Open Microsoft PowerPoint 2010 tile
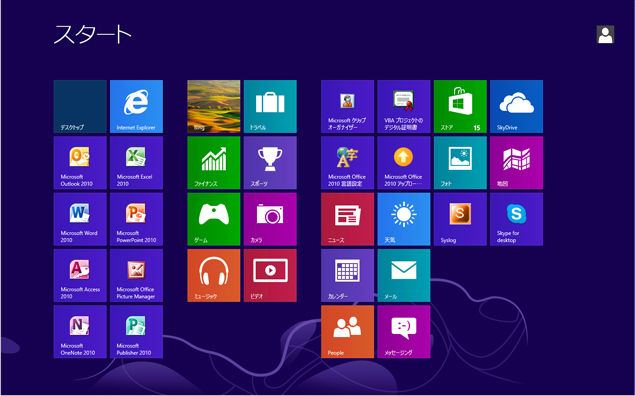This screenshot has height=396, width=635. 136,219
